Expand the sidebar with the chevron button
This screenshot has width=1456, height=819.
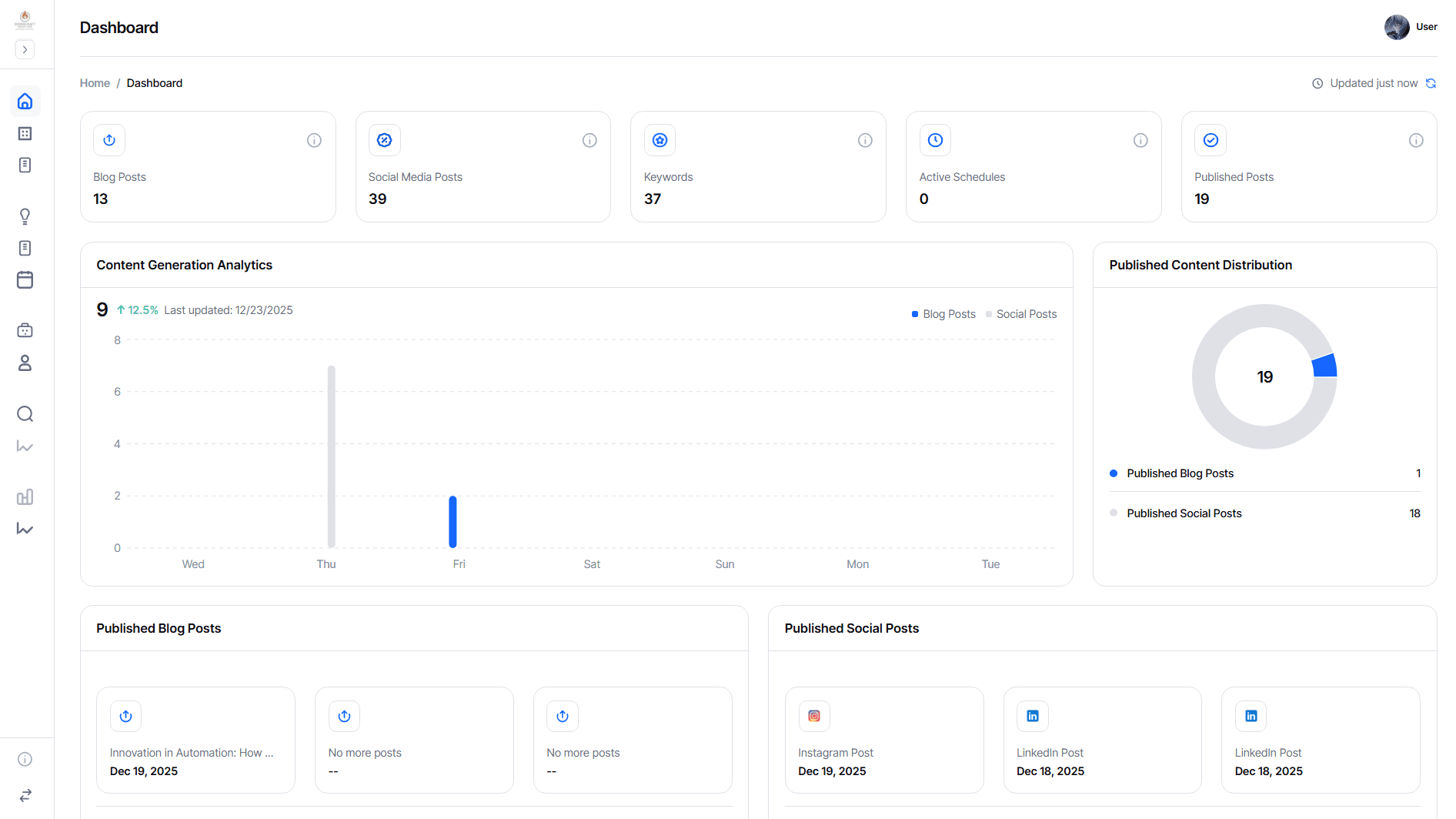(x=25, y=49)
